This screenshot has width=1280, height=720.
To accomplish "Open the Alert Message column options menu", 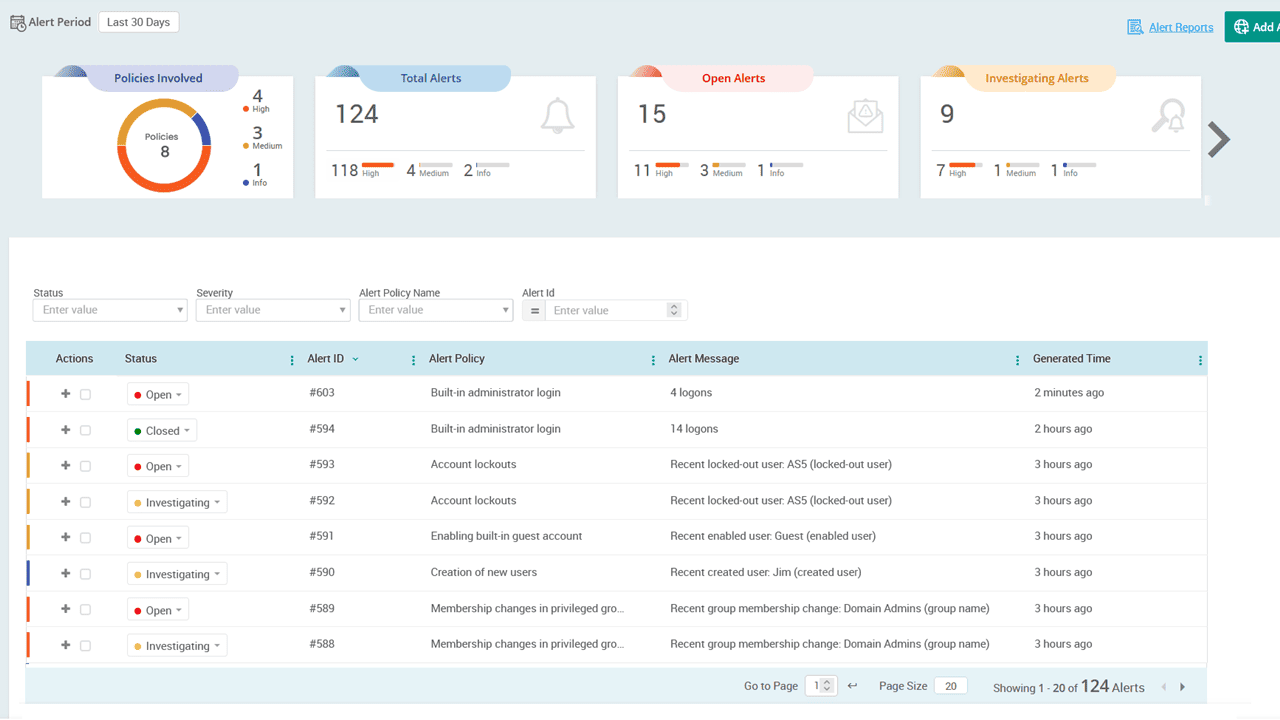I will point(1017,358).
